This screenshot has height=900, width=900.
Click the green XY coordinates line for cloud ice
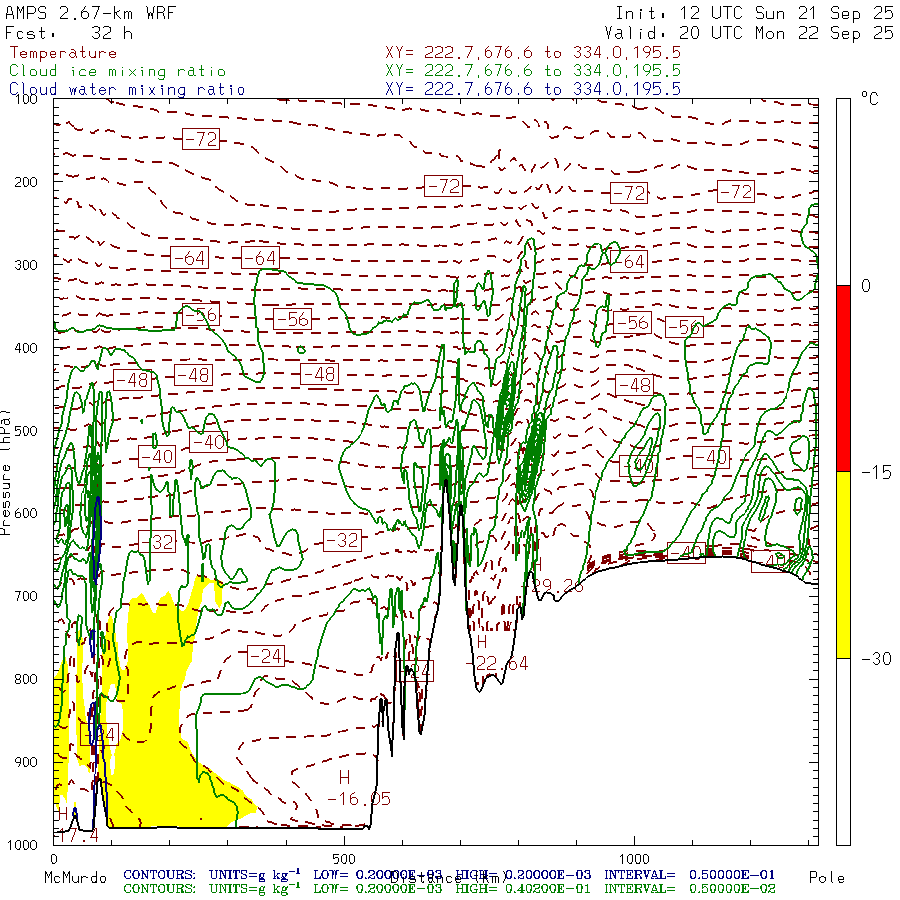pos(533,71)
